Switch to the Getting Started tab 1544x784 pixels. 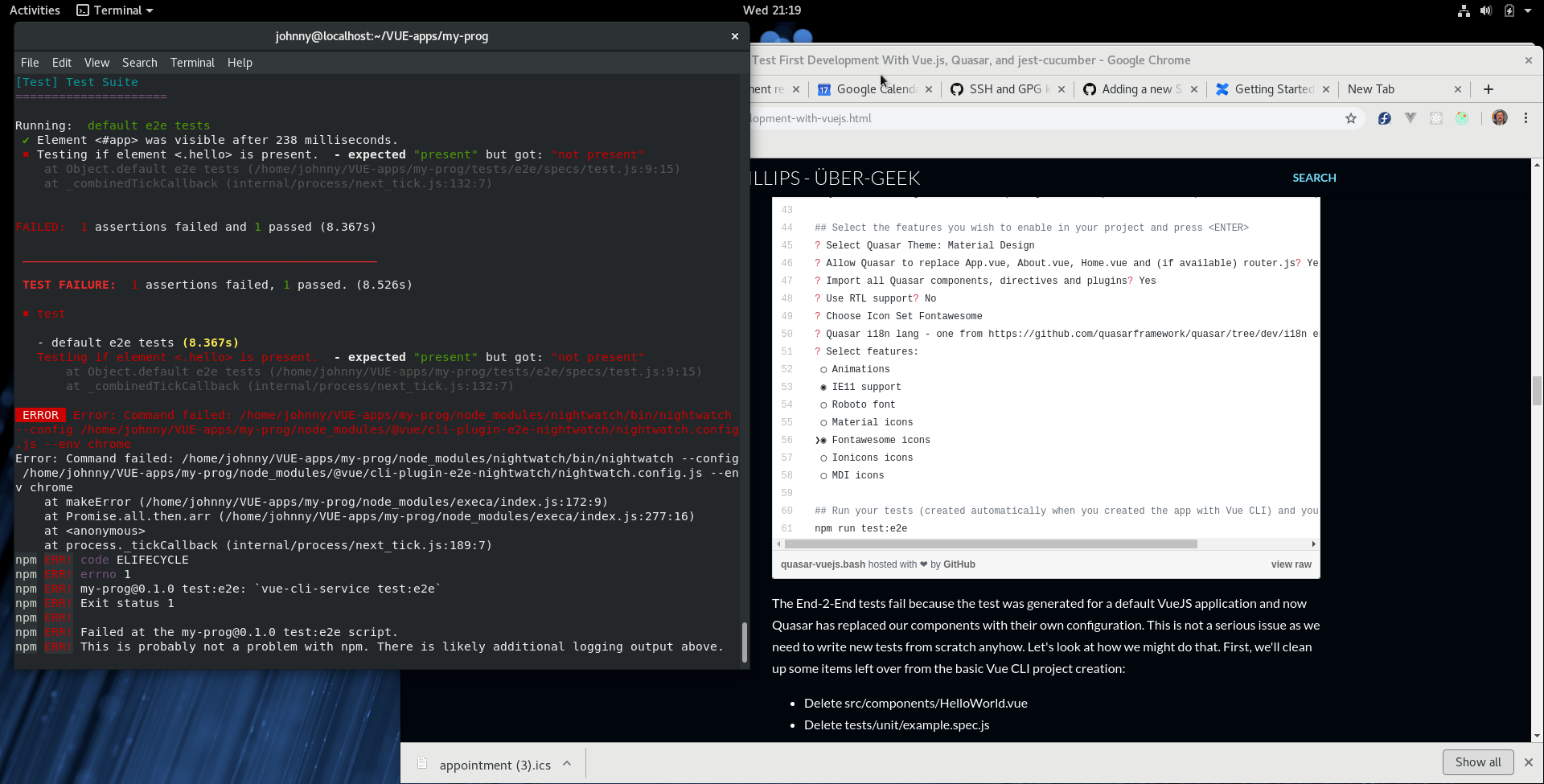coord(1273,89)
